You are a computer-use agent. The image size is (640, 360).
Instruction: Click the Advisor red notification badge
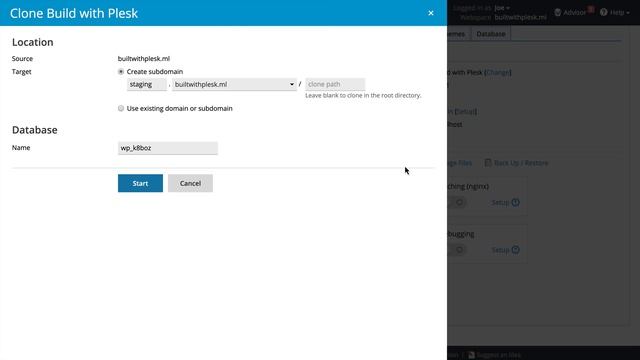point(591,9)
